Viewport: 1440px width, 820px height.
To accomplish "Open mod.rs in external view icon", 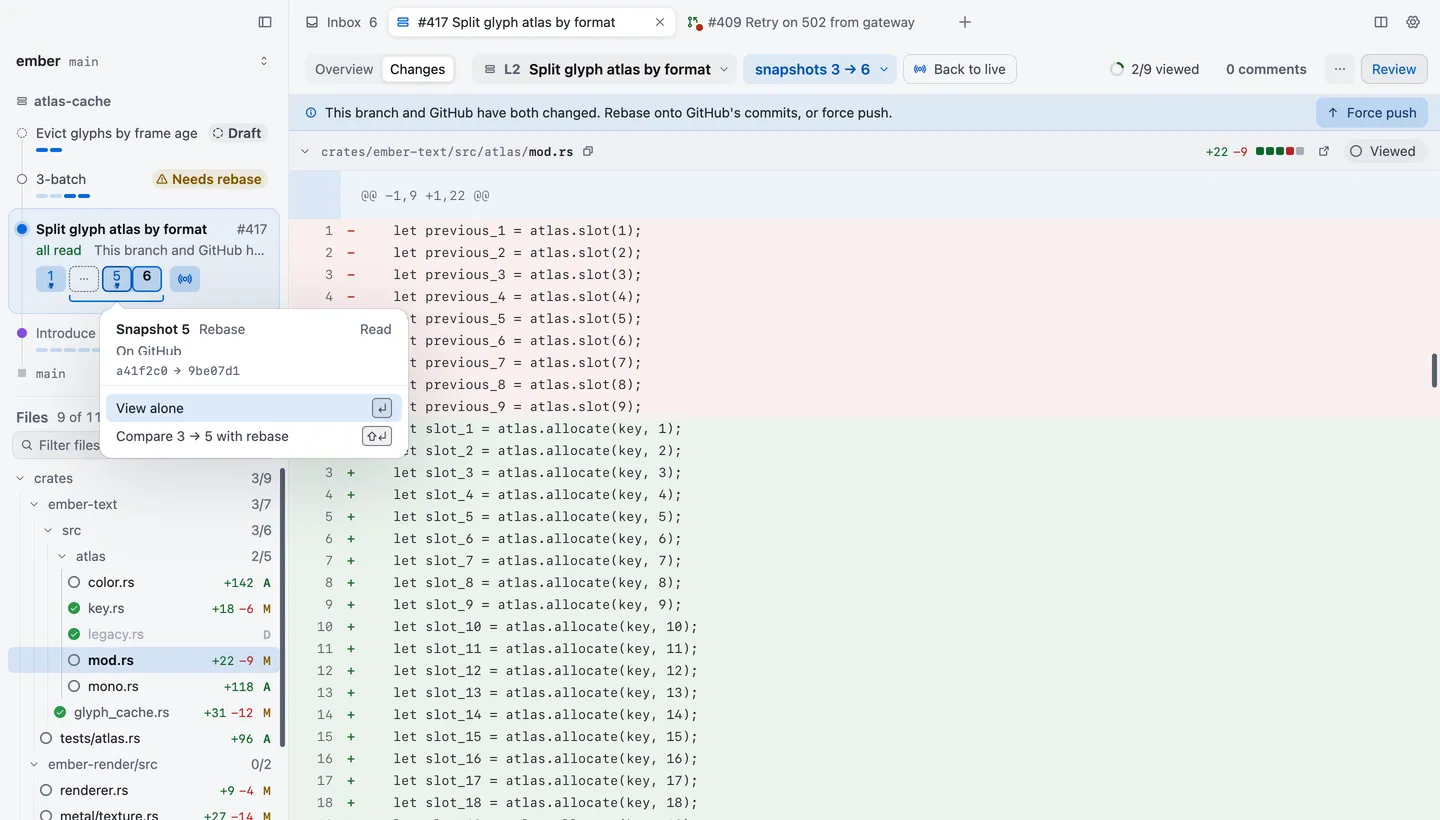I will coord(1324,152).
